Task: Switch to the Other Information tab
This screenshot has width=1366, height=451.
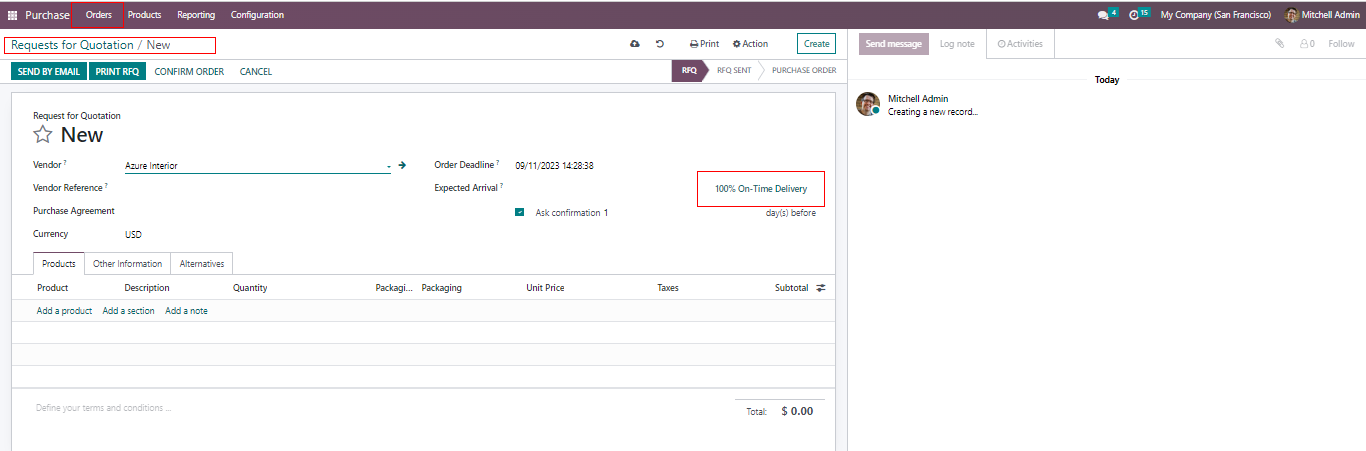Action: click(x=127, y=264)
